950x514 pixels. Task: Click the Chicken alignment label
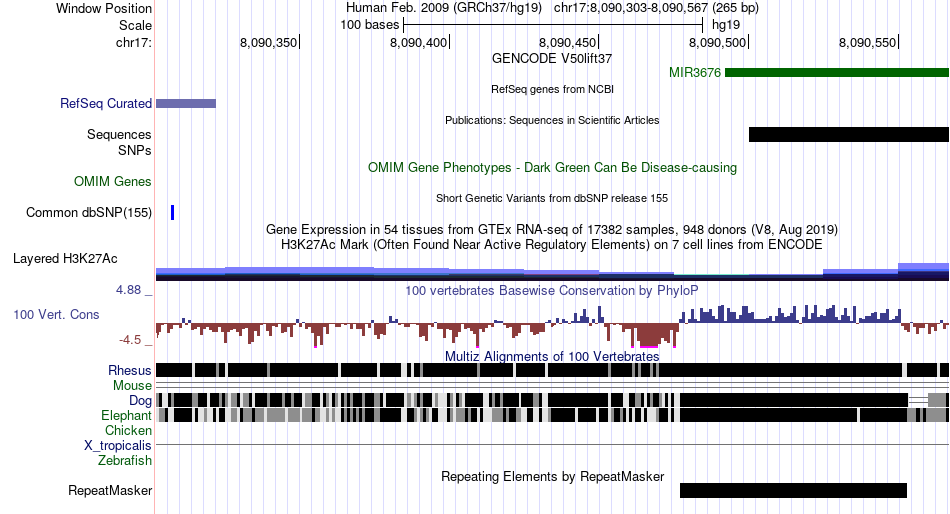(x=128, y=430)
